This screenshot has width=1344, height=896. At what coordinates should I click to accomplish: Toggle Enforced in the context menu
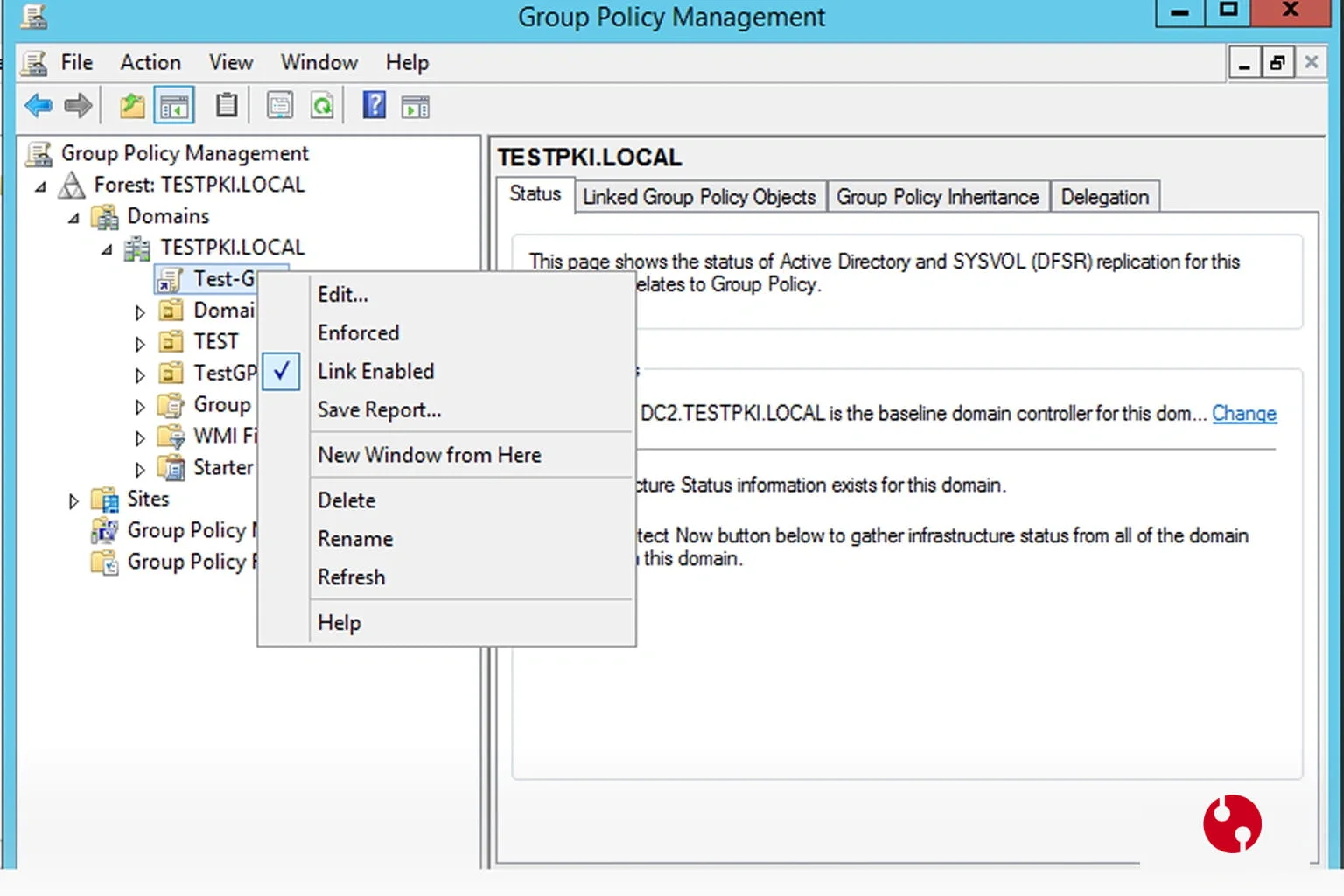point(445,332)
